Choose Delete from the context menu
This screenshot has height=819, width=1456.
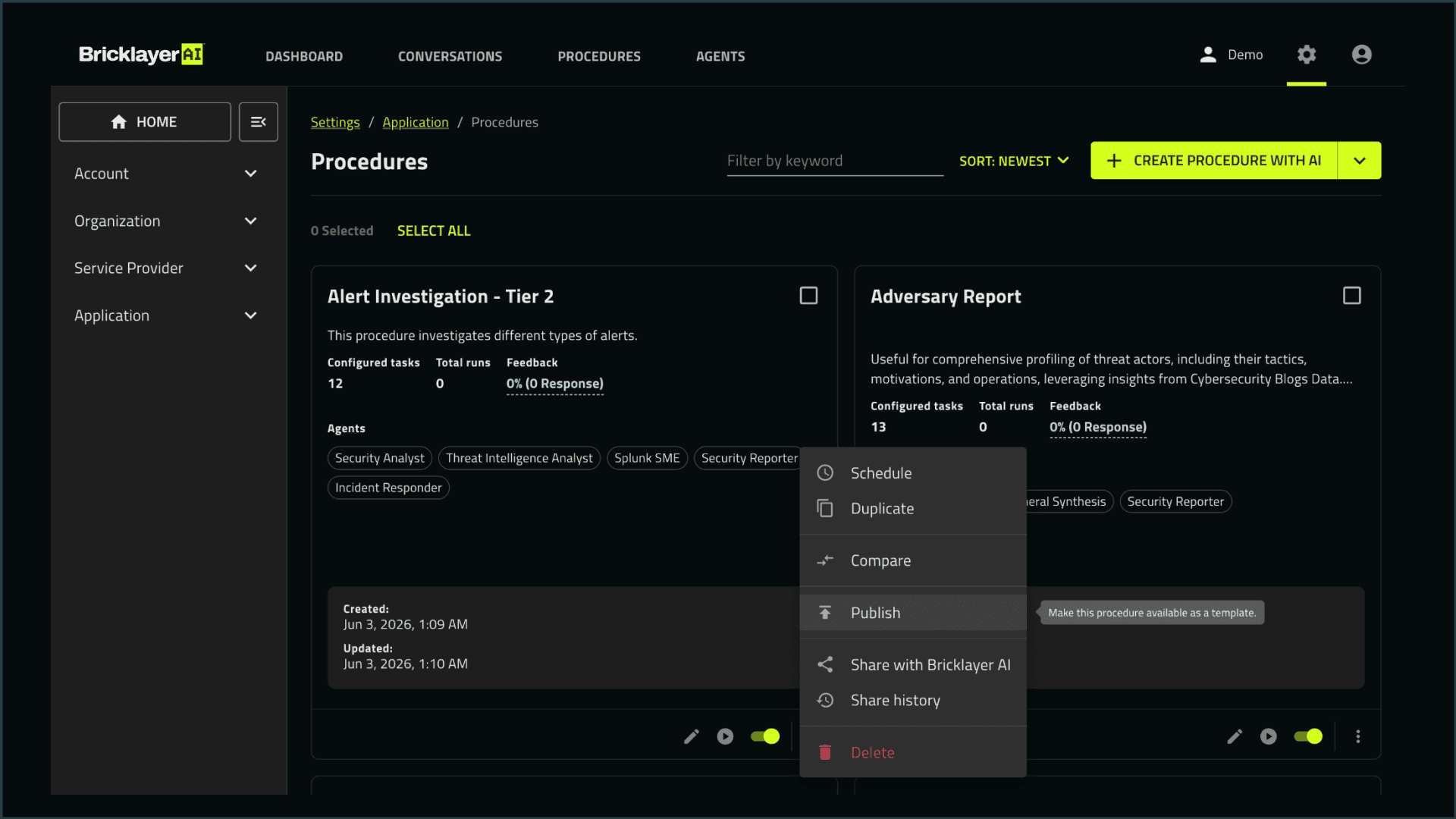coord(913,752)
